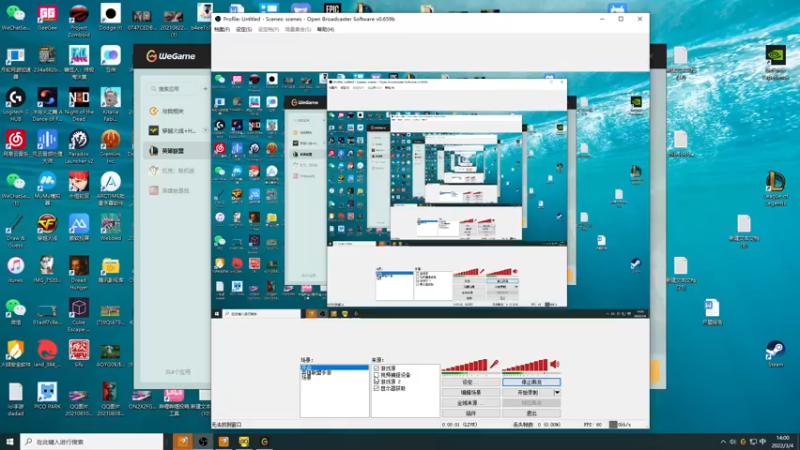Click the OBS microphone mute icon
The height and width of the screenshot is (450, 800).
pos(494,364)
